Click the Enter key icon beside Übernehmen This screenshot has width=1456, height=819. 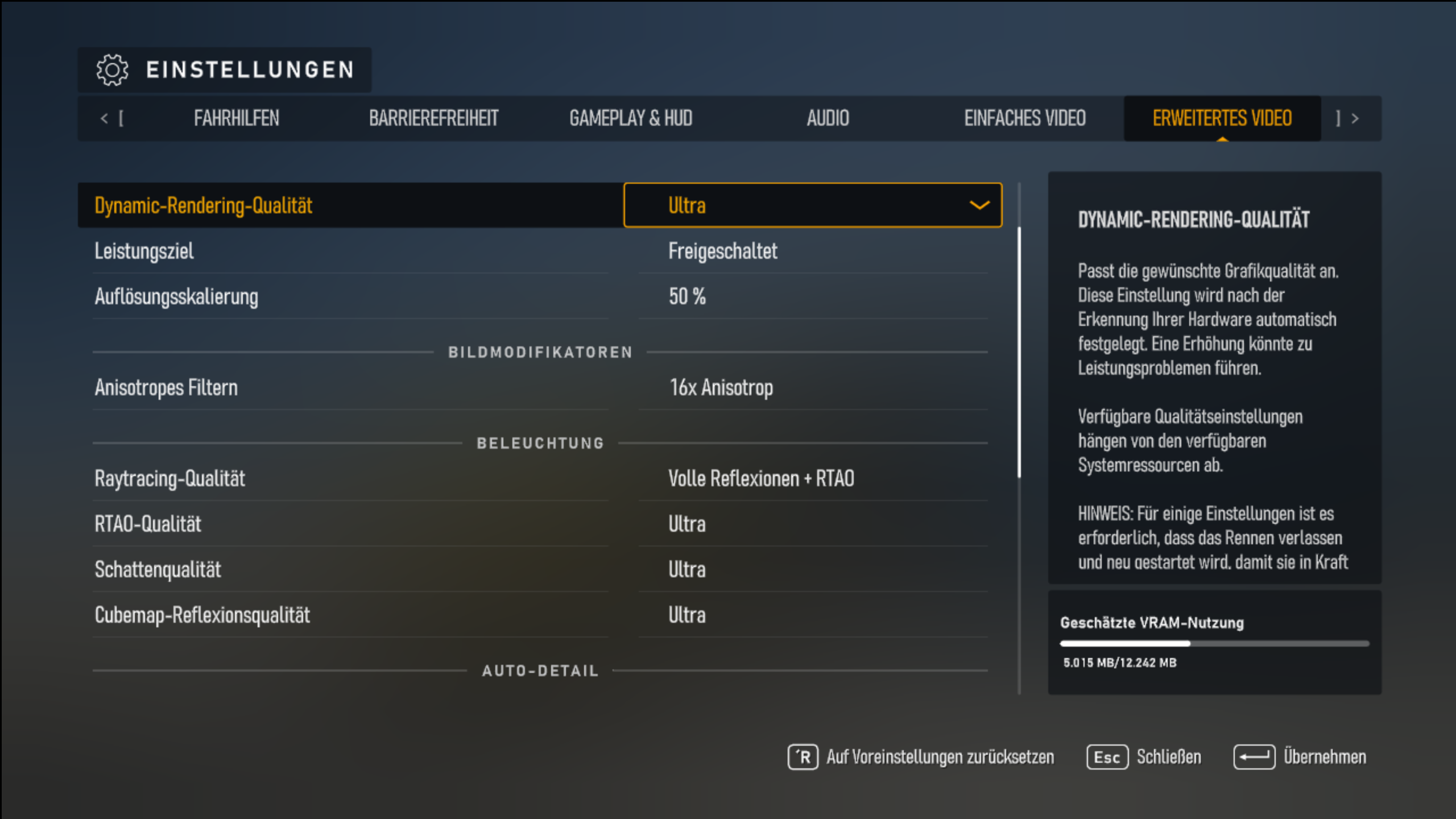coord(1254,756)
